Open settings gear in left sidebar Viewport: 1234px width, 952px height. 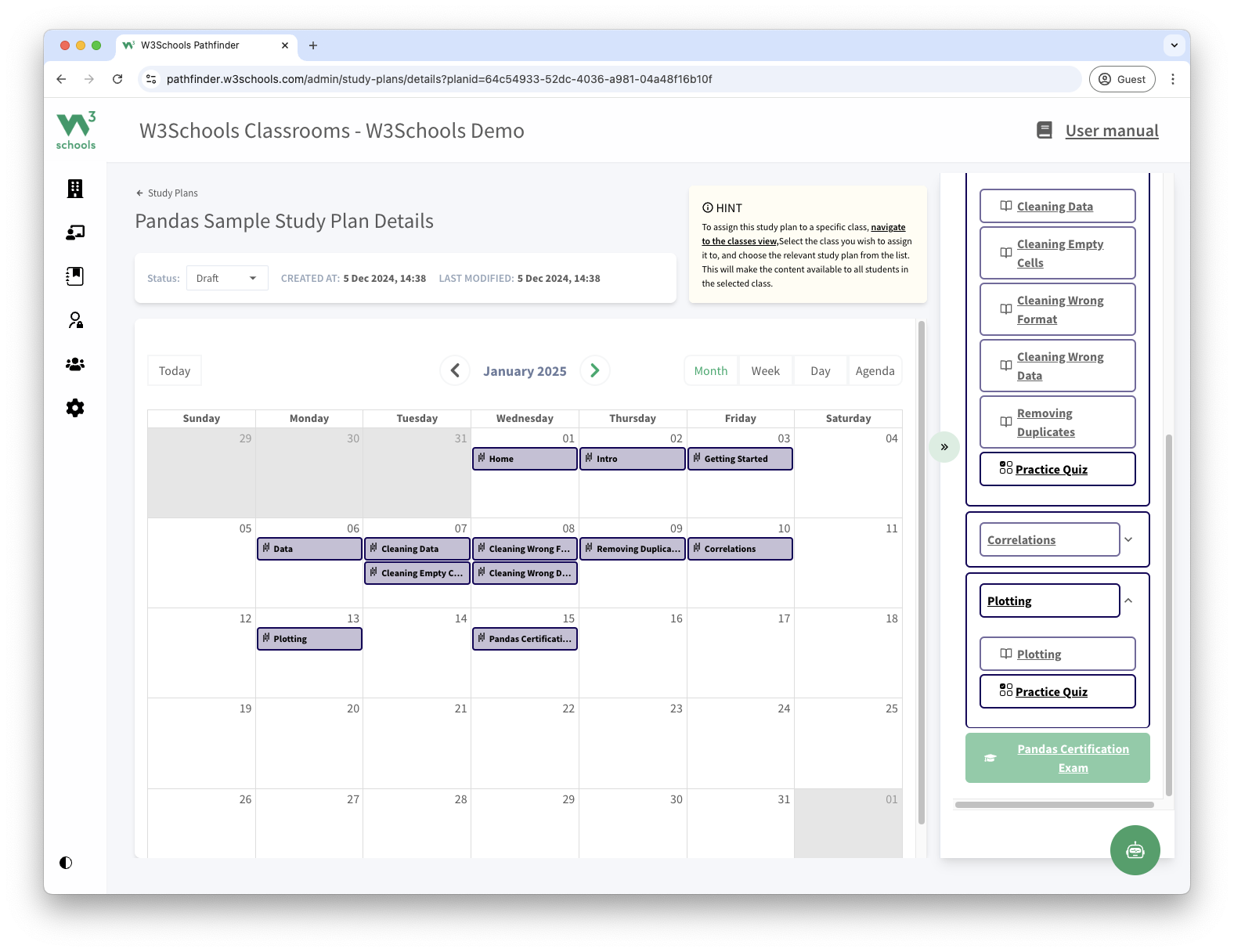75,408
